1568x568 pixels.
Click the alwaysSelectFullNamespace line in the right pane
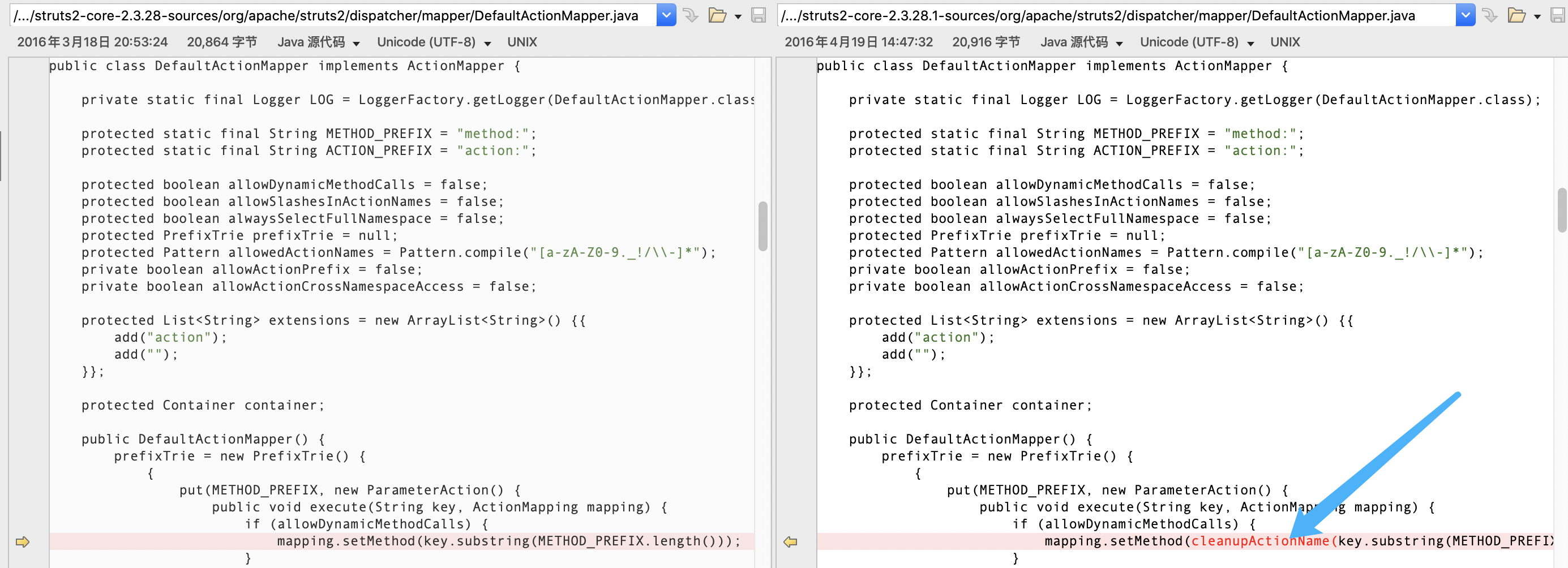click(x=1060, y=219)
